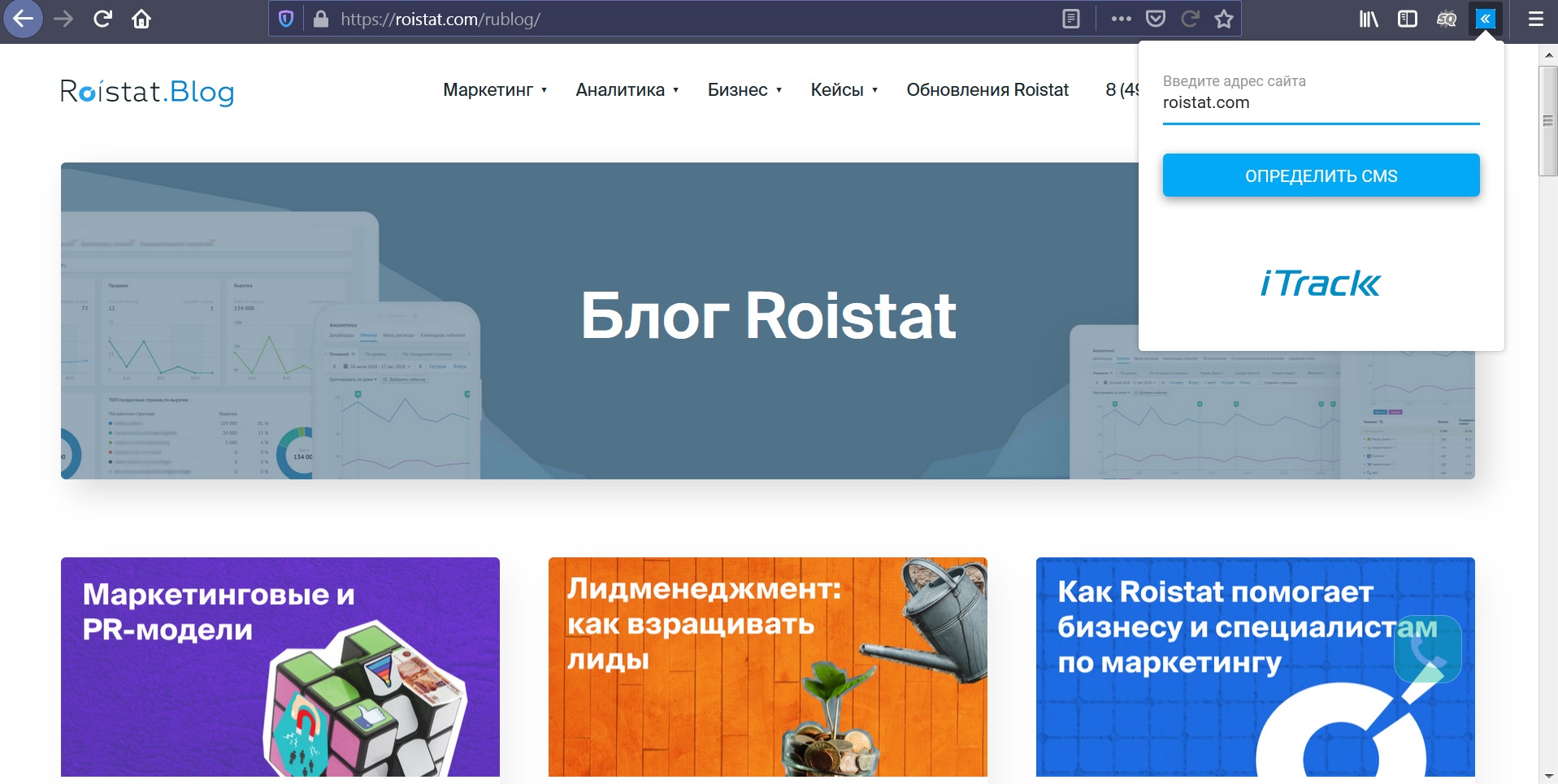Open the Обновления Roistat menu item
This screenshot has height=784, width=1558.
987,90
